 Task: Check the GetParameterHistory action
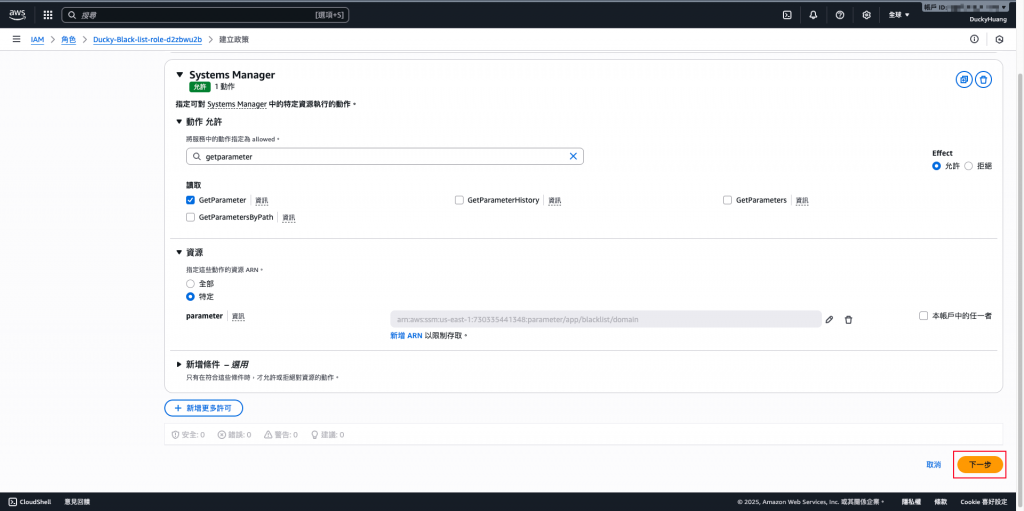459,200
